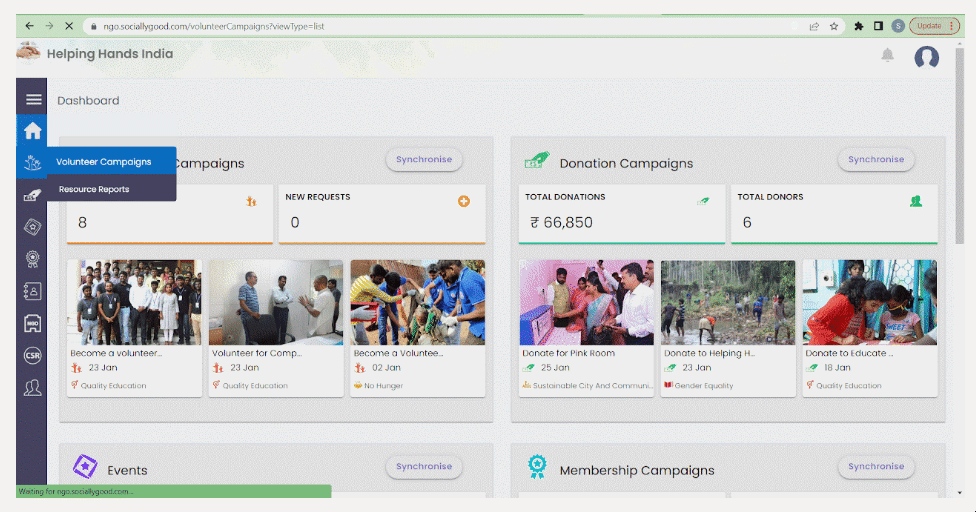
Task: Open the notifications bell
Action: [888, 55]
